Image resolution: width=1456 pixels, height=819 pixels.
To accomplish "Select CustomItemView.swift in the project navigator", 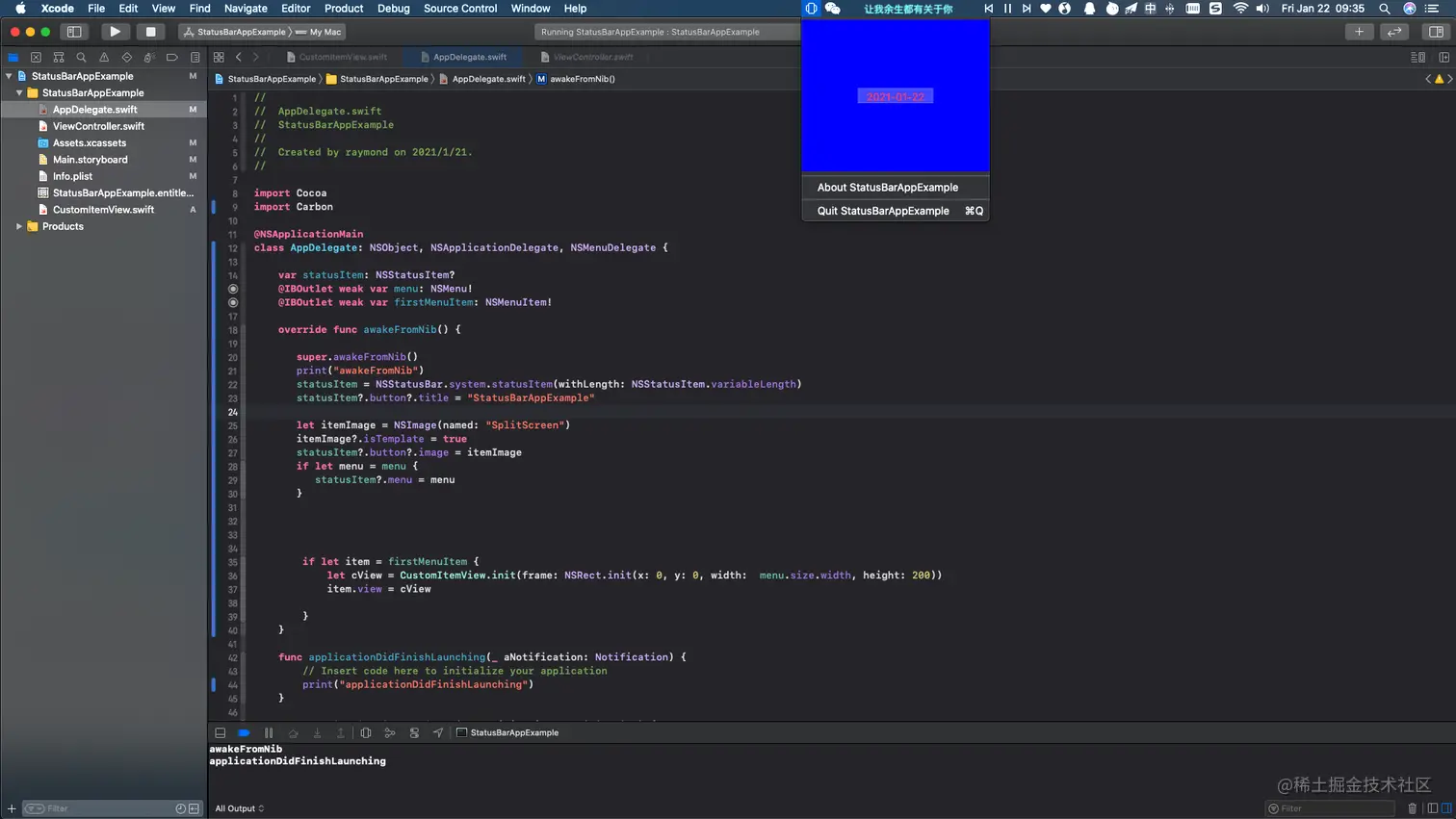I will (104, 210).
